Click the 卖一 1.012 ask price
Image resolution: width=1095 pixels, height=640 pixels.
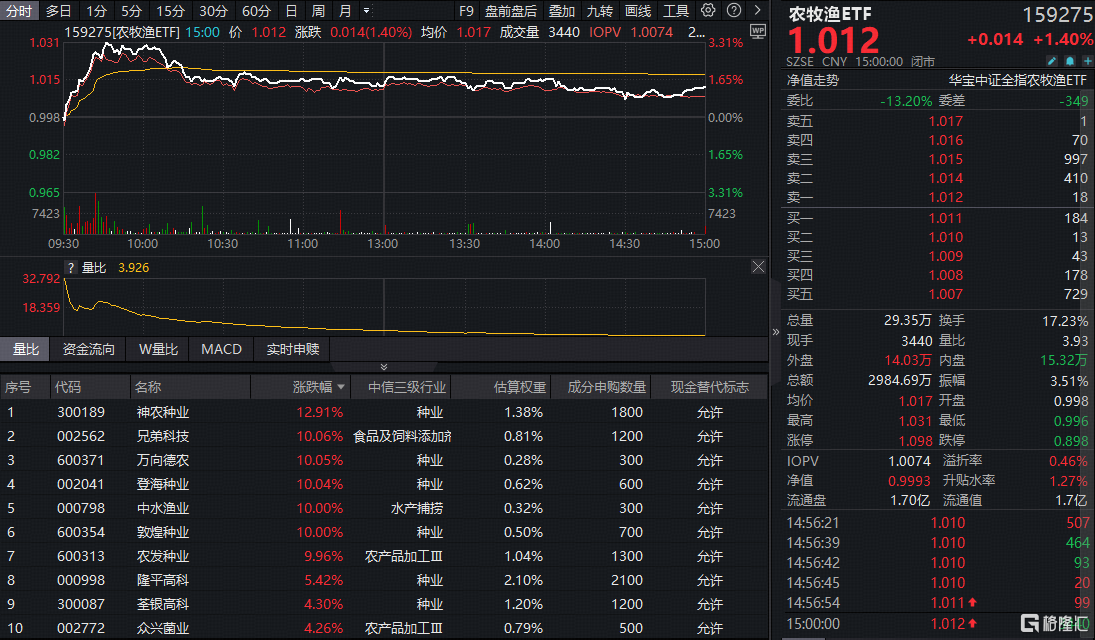coord(946,198)
